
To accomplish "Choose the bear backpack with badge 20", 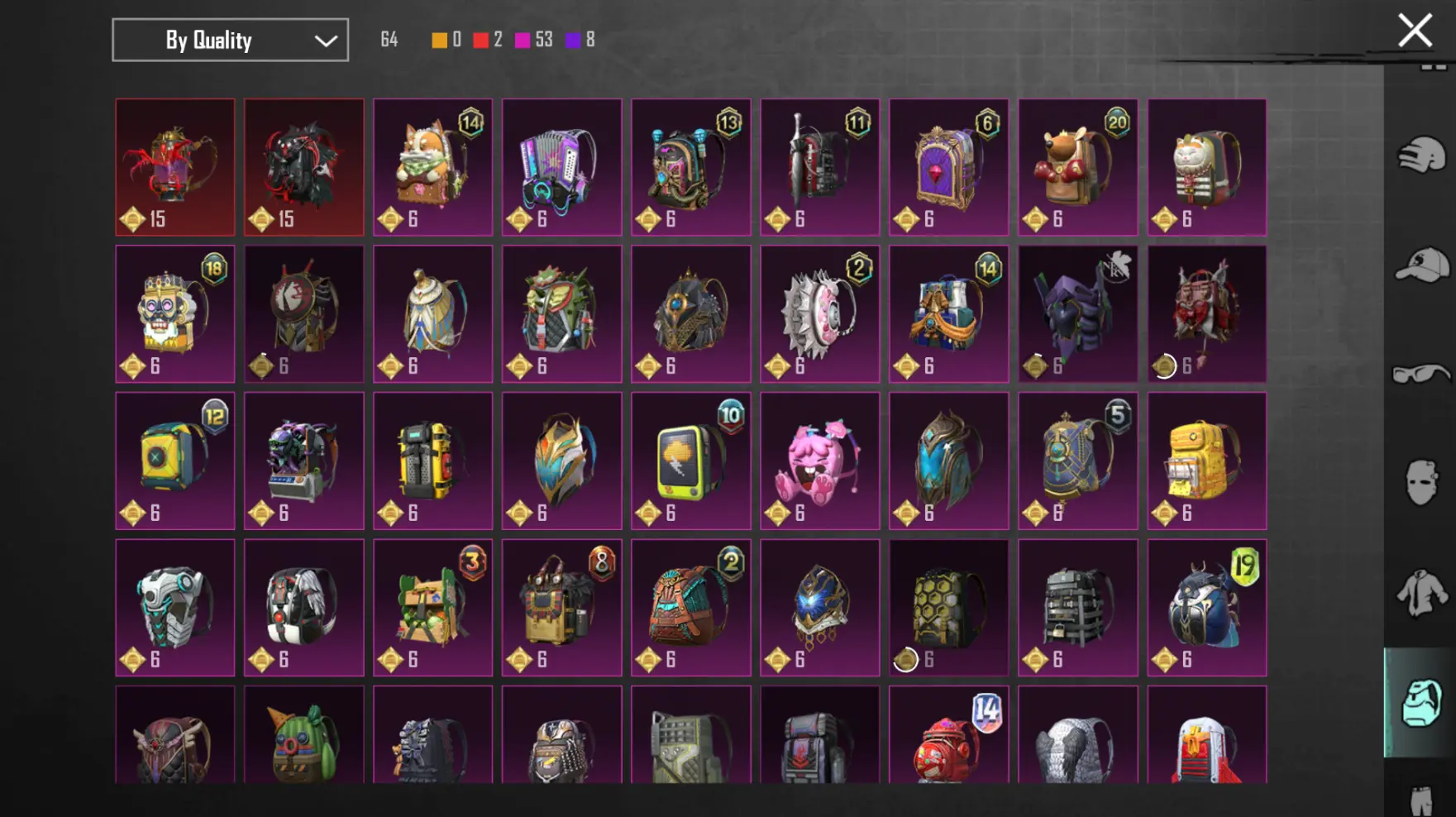I will coord(1077,167).
